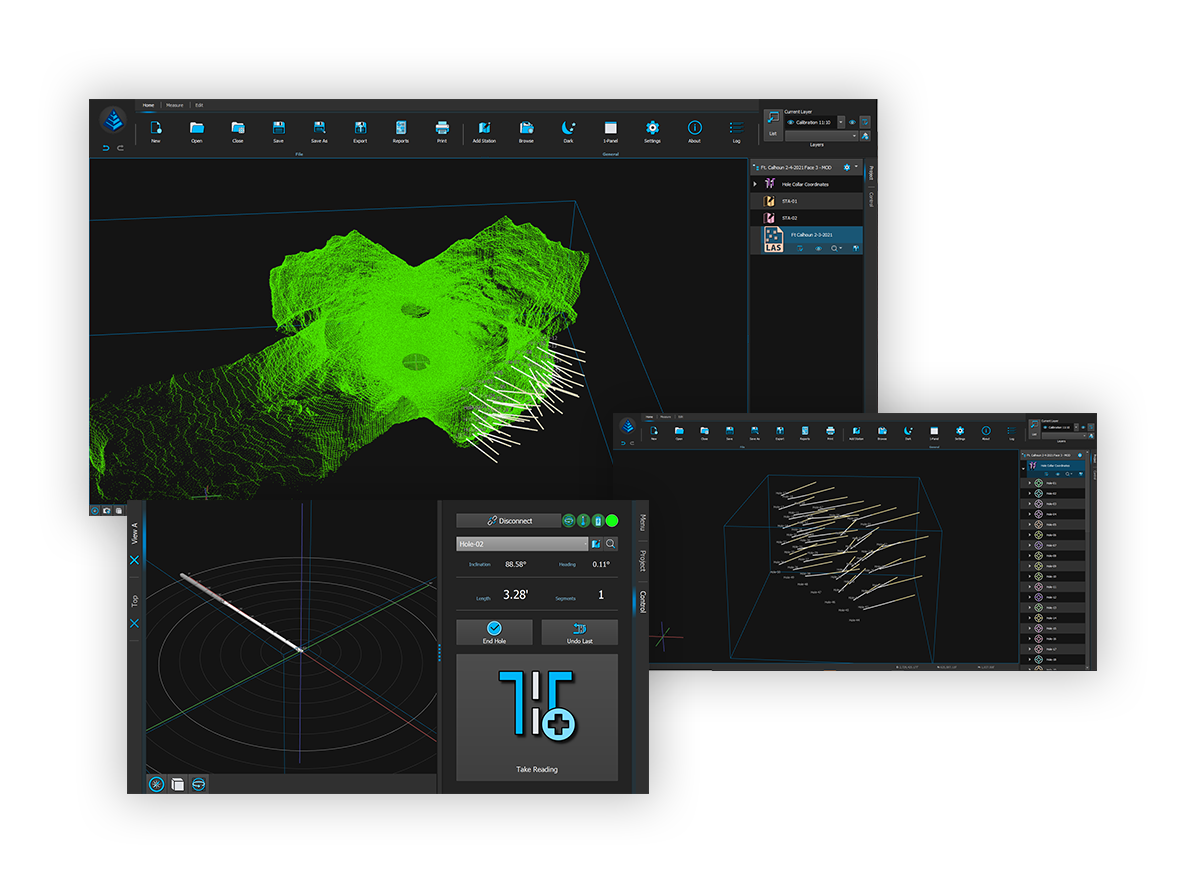Switch to 1-Panel view layout

(611, 131)
